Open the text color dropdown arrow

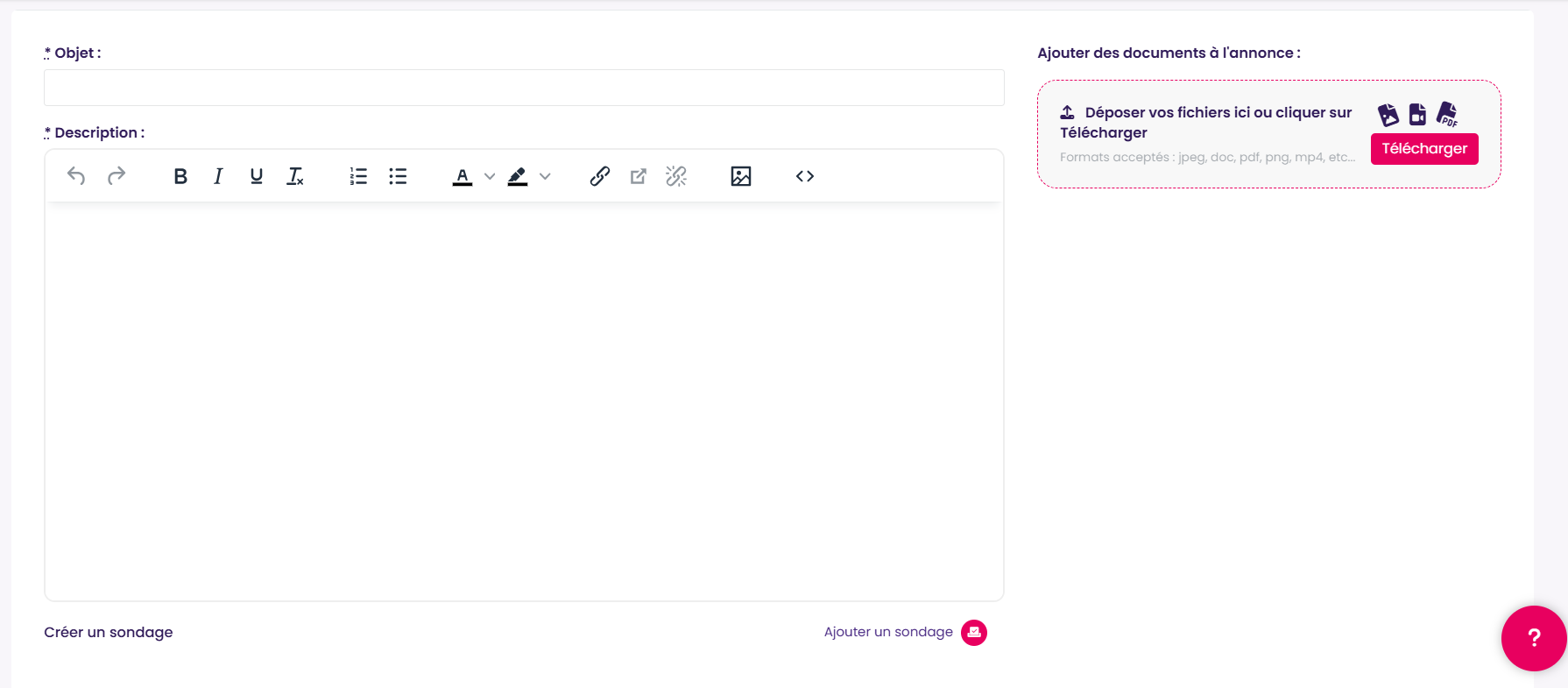point(490,176)
